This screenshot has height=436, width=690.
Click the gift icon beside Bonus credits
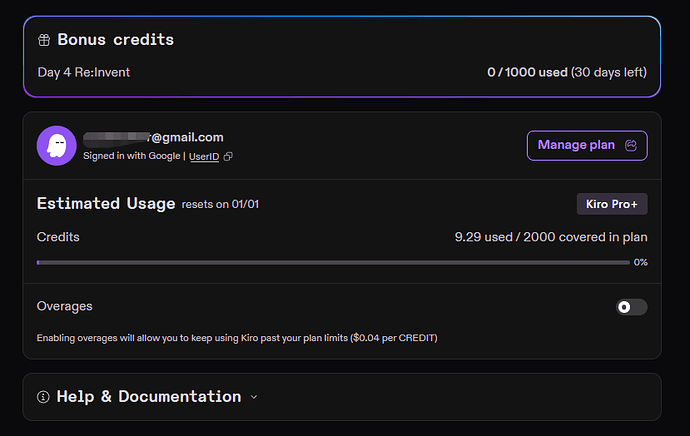(44, 40)
